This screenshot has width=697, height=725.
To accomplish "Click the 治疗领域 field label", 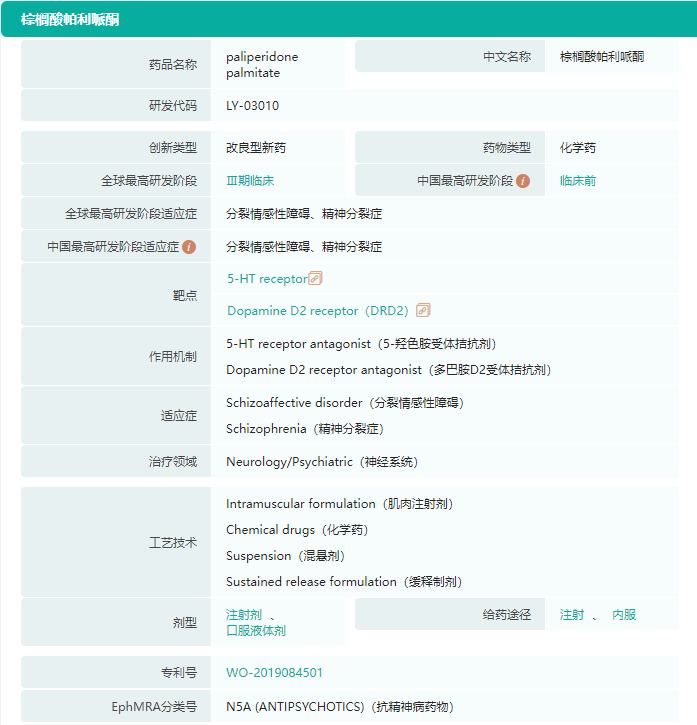I will pos(173,462).
